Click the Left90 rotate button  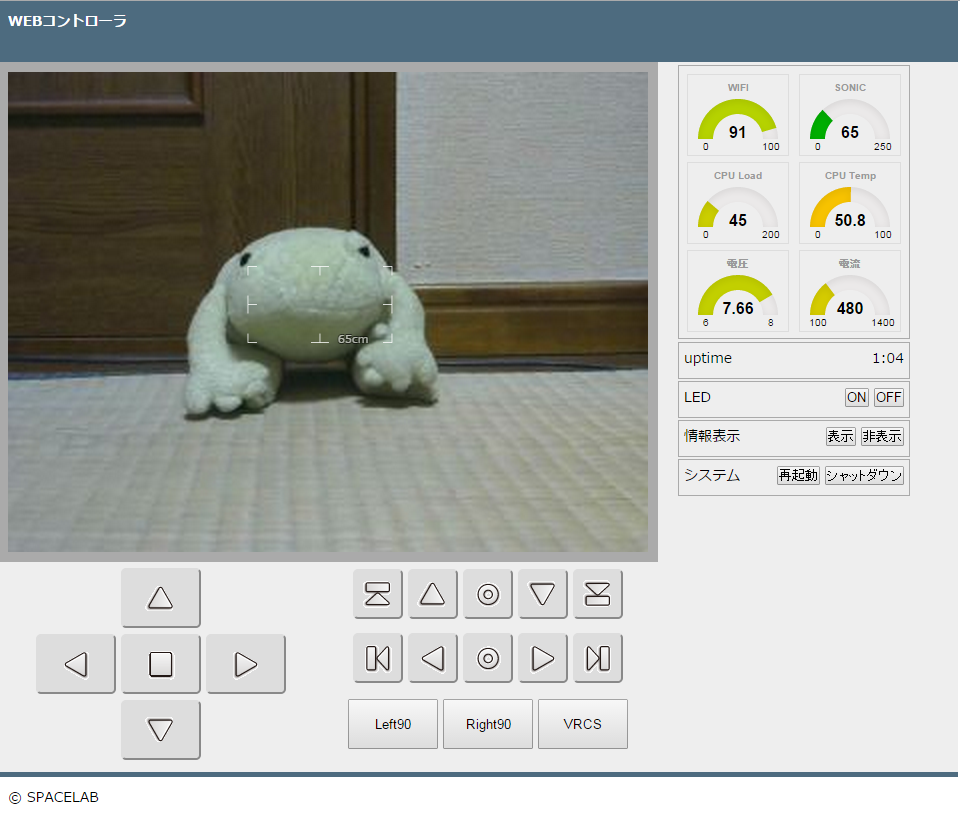(x=393, y=724)
